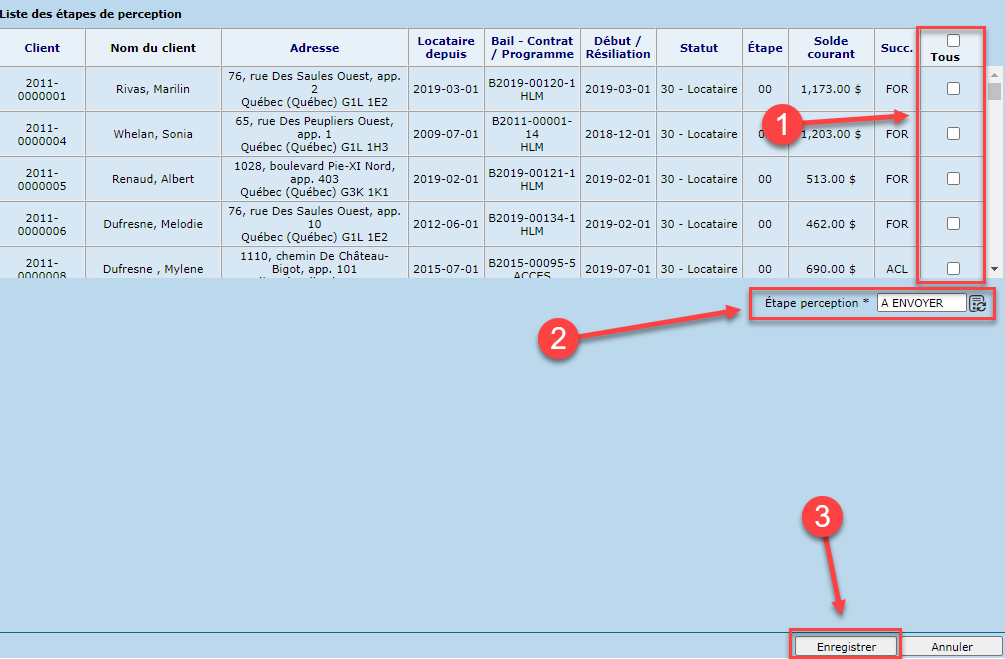1005x659 pixels.
Task: Check the box for Rivas, Marilin
Action: (953, 89)
